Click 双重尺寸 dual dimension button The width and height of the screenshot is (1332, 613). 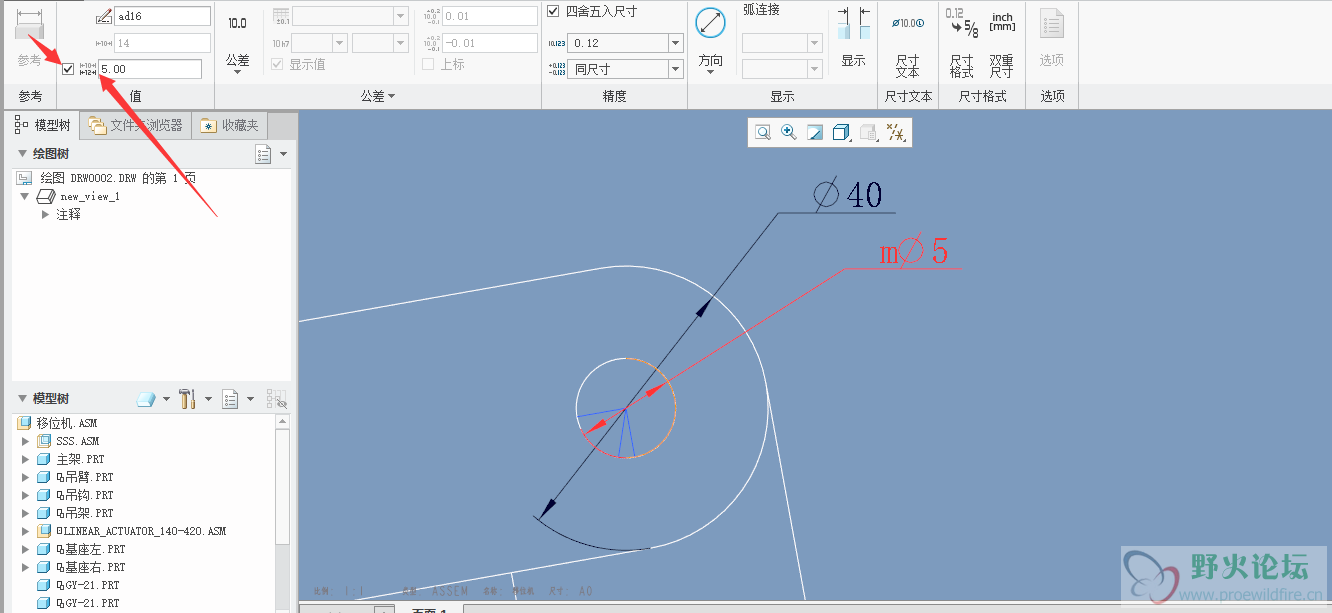1002,44
